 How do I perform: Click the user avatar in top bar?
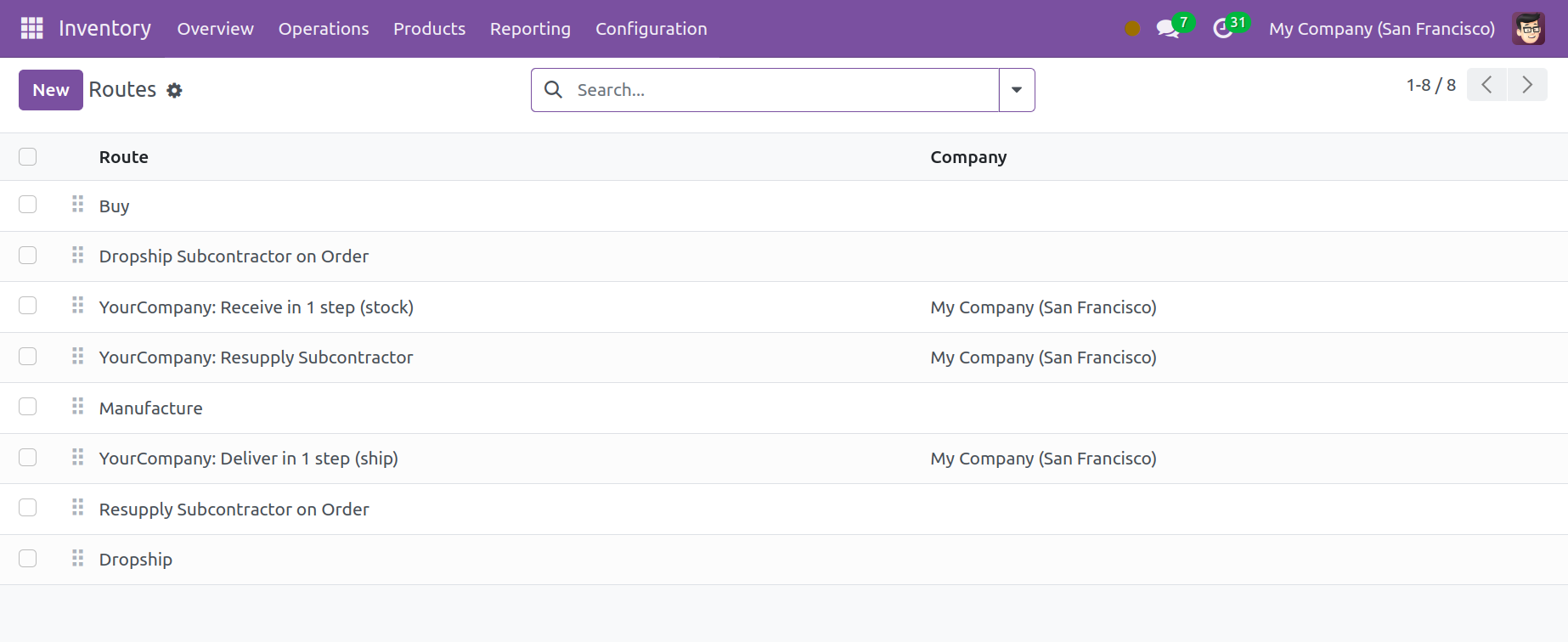point(1527,29)
